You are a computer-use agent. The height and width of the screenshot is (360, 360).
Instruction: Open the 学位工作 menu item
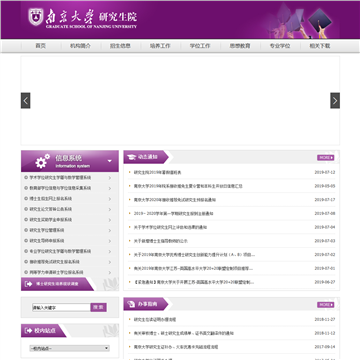(x=200, y=46)
